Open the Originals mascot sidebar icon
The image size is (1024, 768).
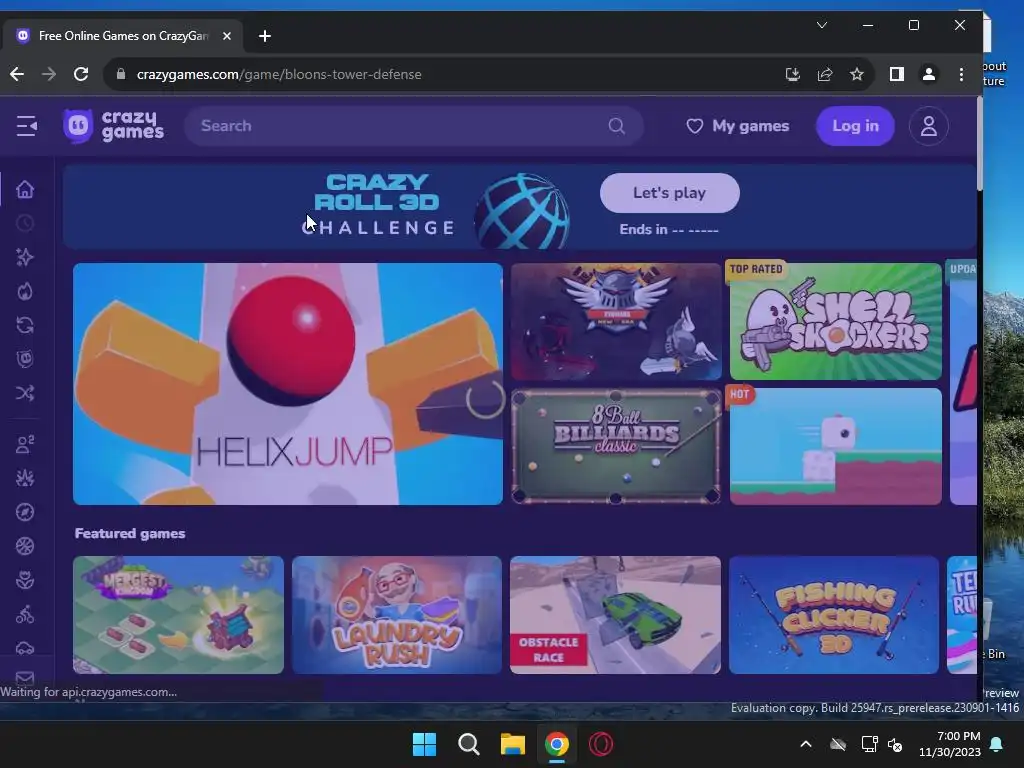click(x=25, y=359)
